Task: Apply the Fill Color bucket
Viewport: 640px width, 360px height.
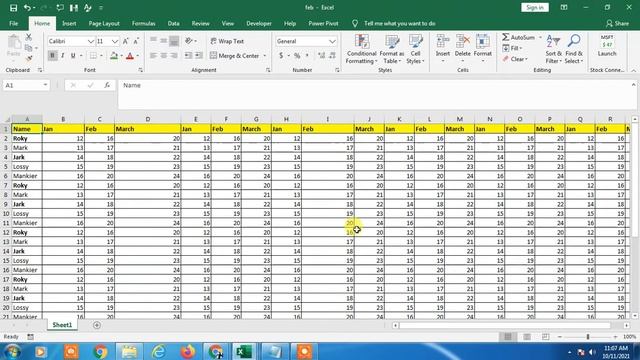Action: point(114,56)
